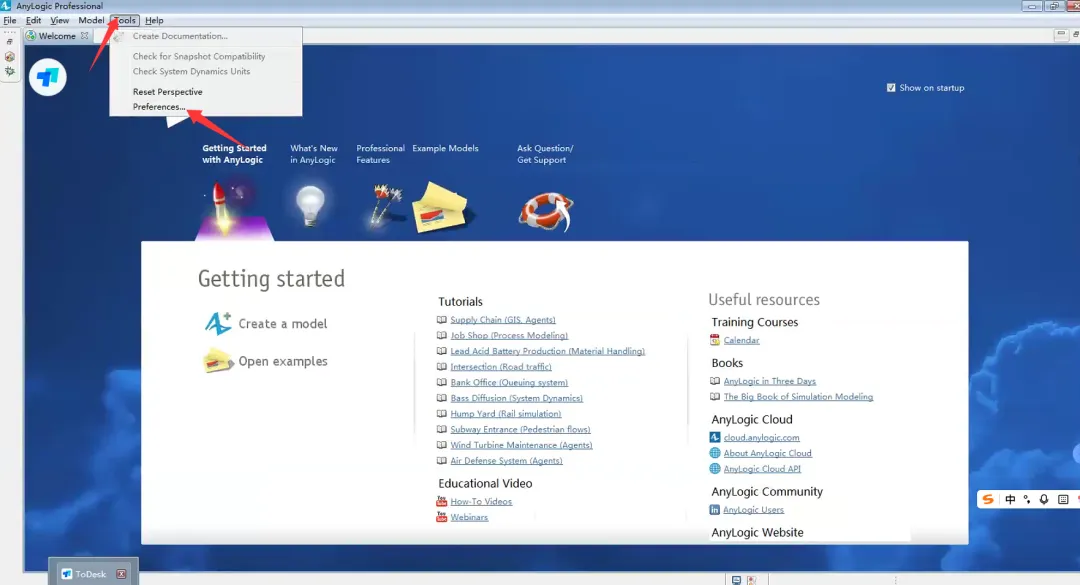Screen dimensions: 1080x585
Task: Open Wind Turbine Maintenance (Agents) tutorial
Action: [x=521, y=445]
